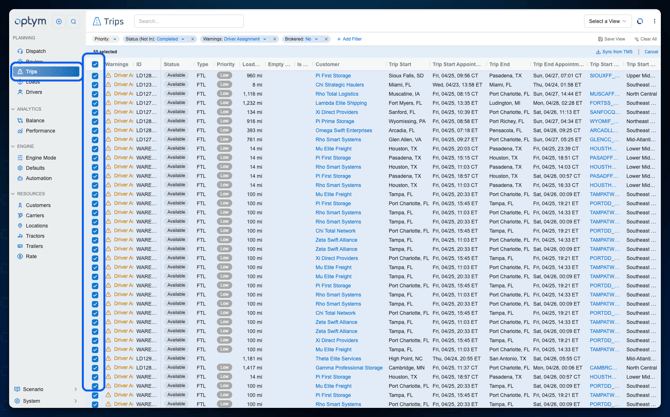Click the Defaults gear icon under Engine
This screenshot has height=417, width=670.
pyautogui.click(x=20, y=168)
